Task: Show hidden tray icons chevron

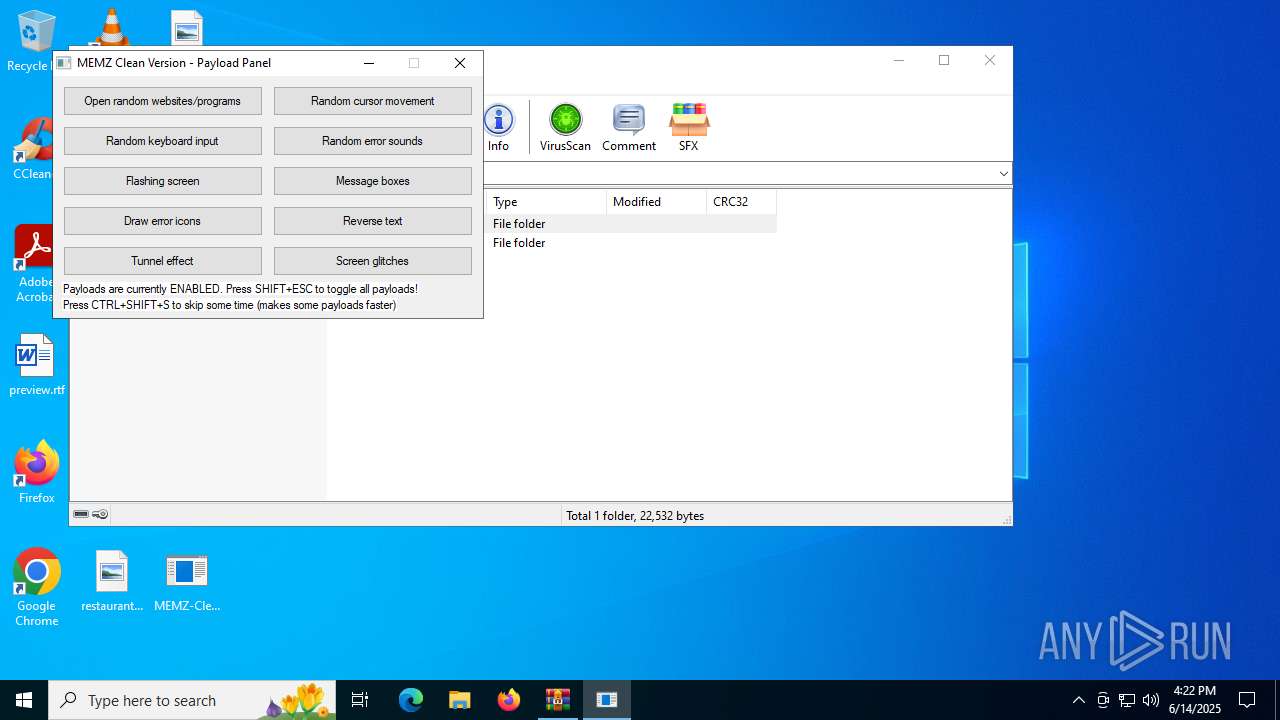Action: pyautogui.click(x=1078, y=700)
